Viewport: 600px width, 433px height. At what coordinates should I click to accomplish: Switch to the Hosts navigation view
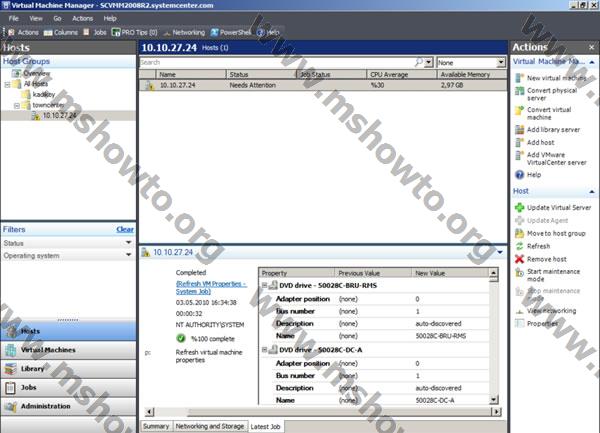tap(68, 331)
